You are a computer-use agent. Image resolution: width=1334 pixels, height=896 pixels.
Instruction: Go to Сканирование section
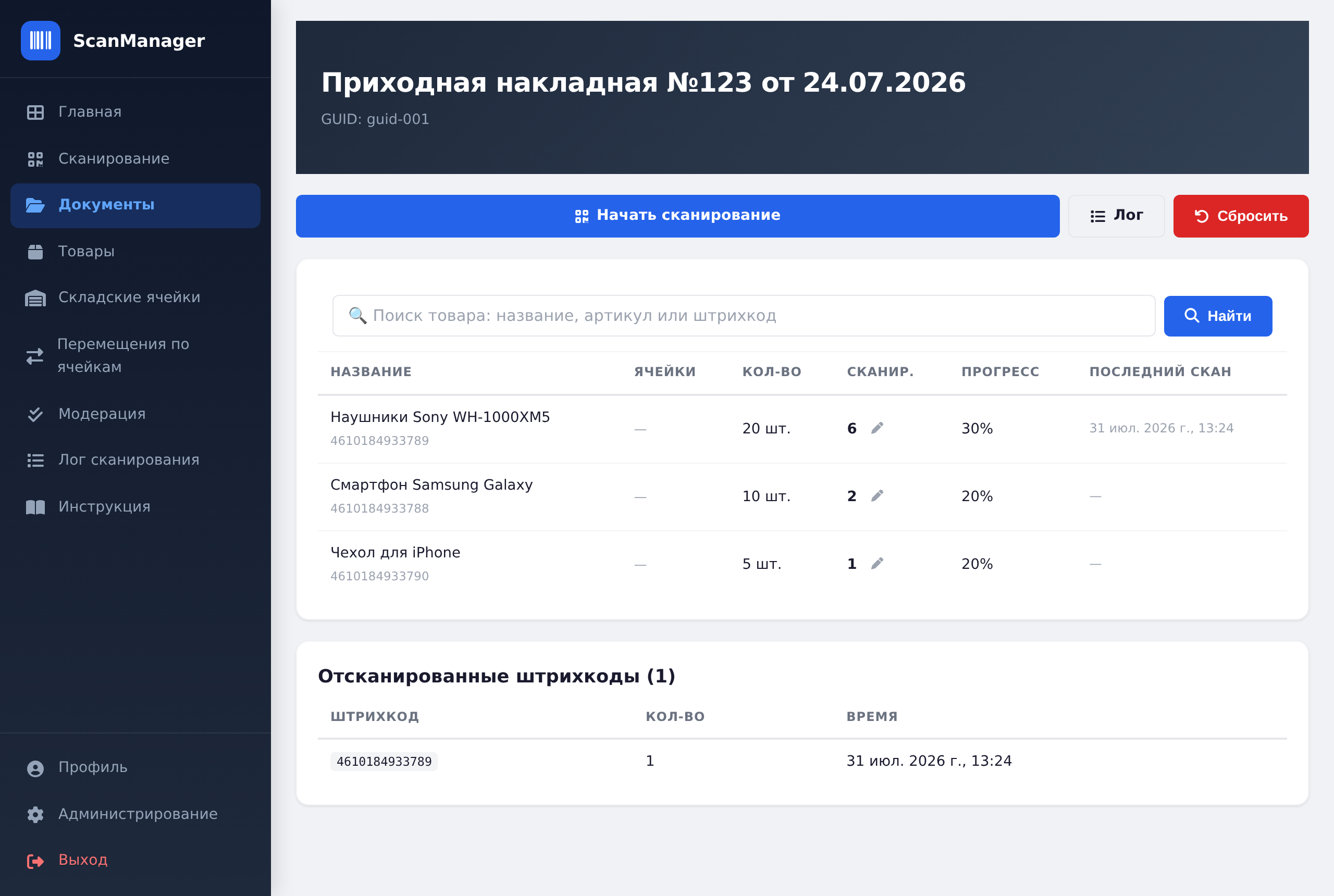pos(135,159)
